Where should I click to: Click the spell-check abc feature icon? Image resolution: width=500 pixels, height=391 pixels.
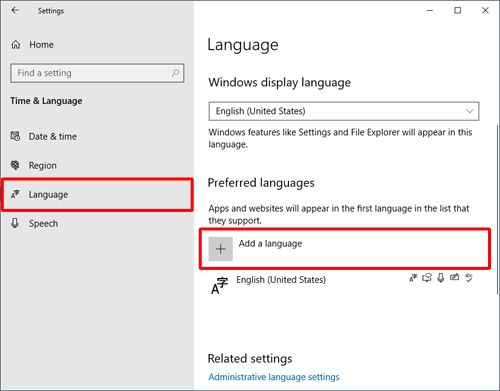click(x=469, y=278)
